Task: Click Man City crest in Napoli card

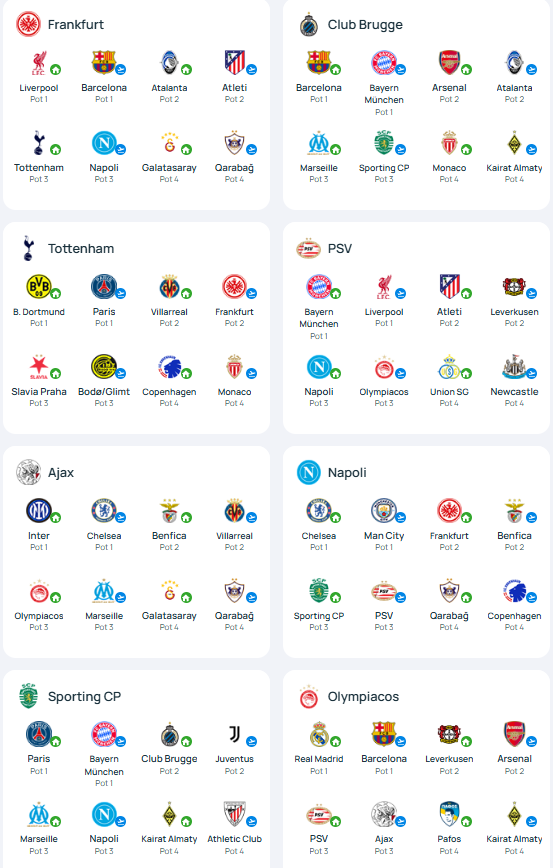Action: tap(383, 510)
